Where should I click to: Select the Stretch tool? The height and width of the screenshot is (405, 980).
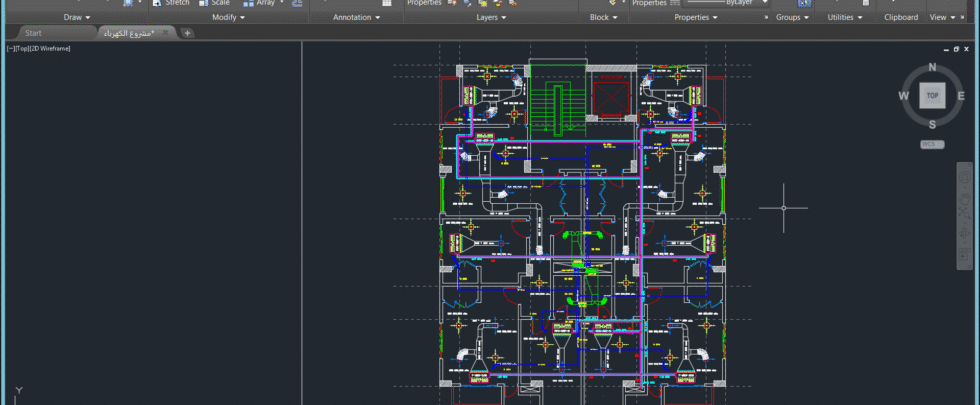170,3
